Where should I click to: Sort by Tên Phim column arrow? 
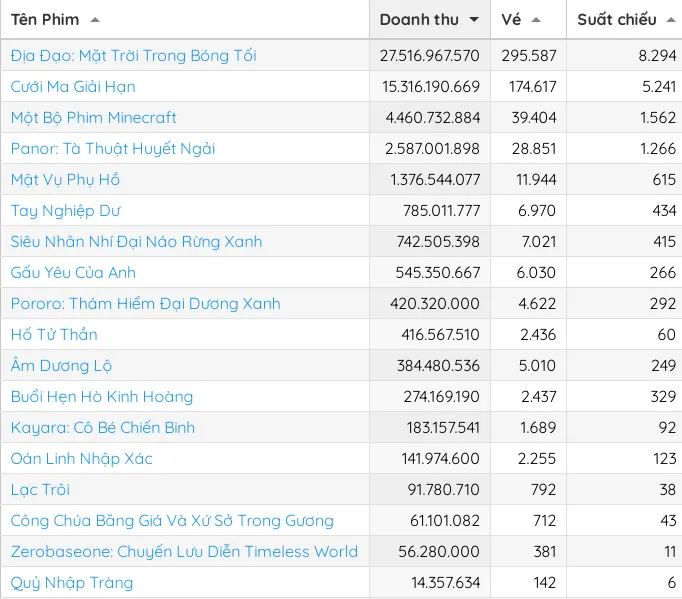(x=95, y=20)
